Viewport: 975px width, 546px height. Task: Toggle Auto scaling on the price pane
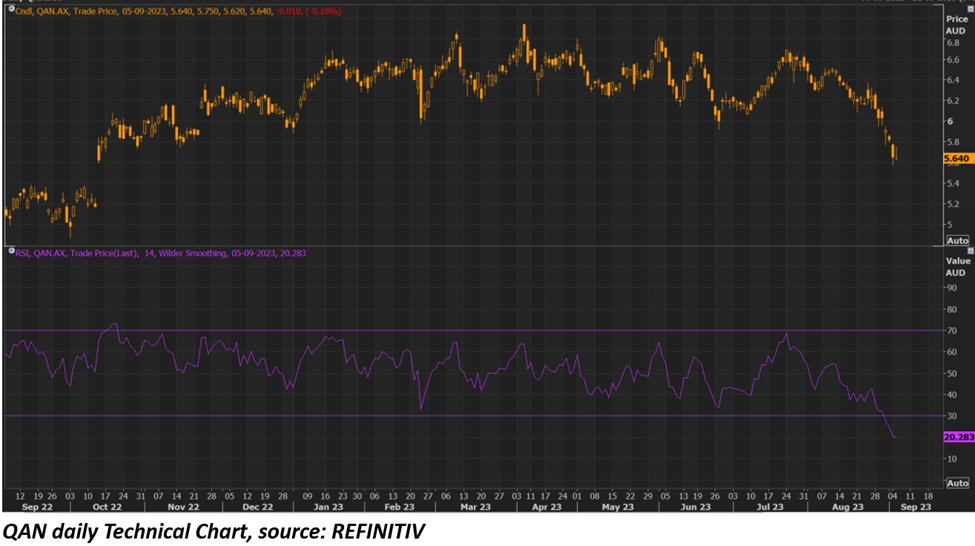click(x=957, y=241)
